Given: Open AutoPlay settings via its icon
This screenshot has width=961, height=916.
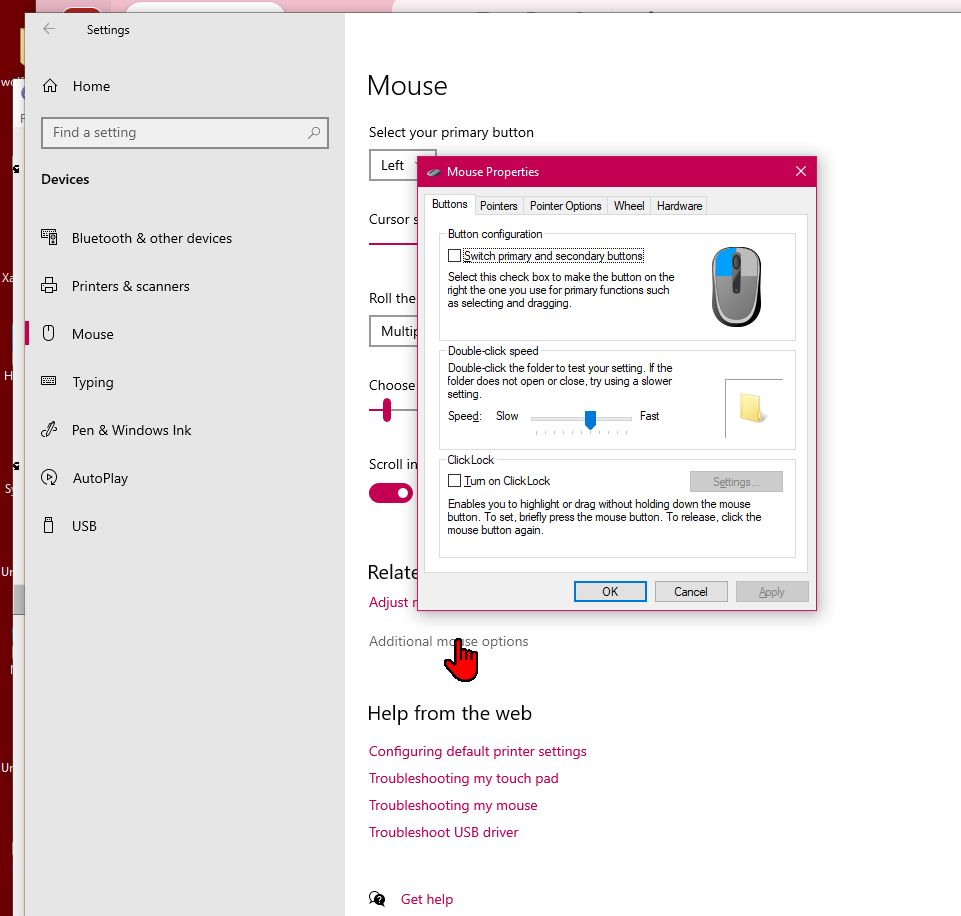Looking at the screenshot, I should 48,478.
